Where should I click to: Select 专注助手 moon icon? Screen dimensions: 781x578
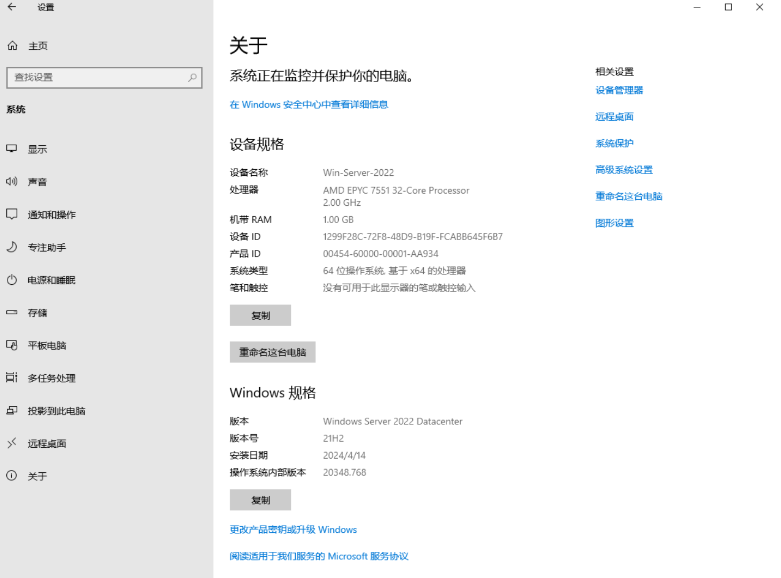(12, 247)
